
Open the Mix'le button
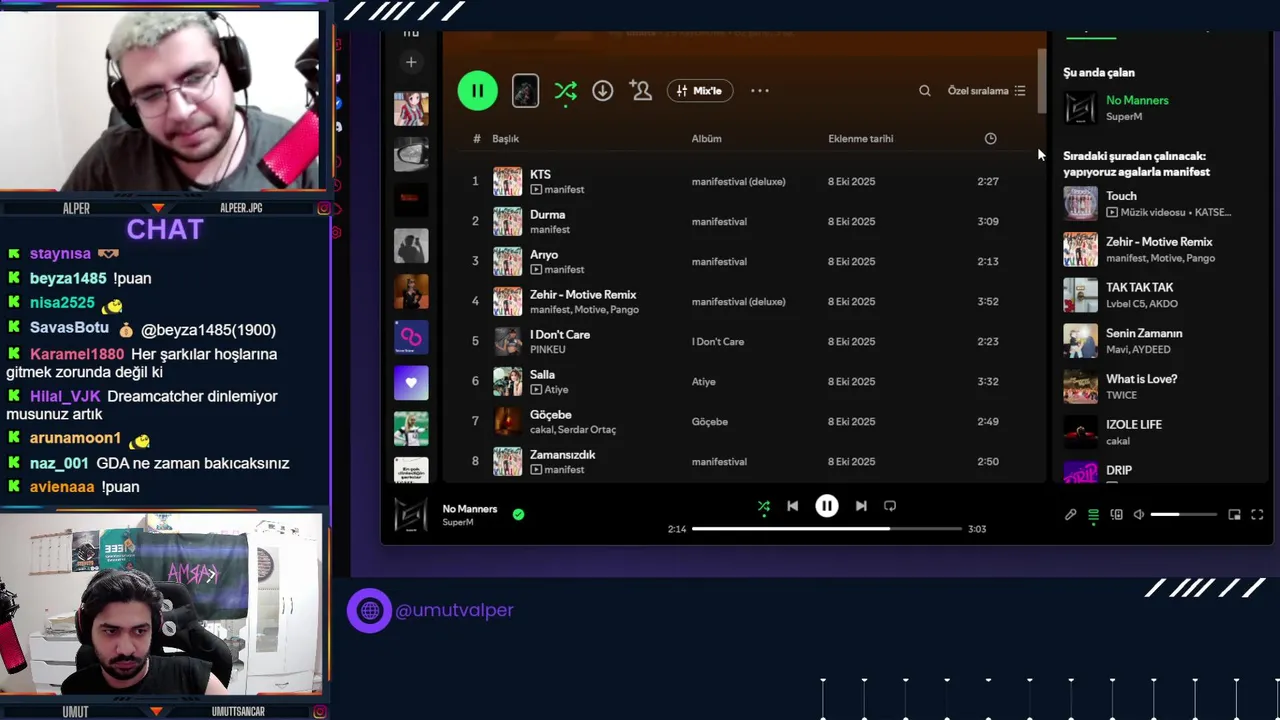tap(700, 91)
